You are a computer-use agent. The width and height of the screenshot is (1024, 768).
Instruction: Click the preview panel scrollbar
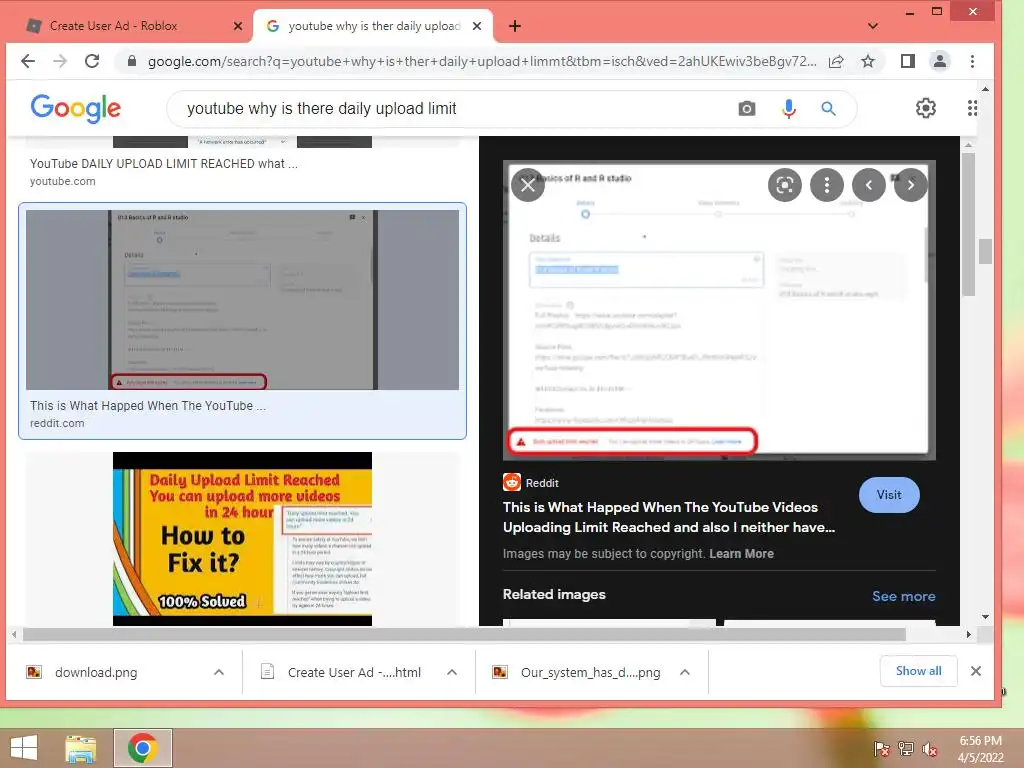[968, 225]
